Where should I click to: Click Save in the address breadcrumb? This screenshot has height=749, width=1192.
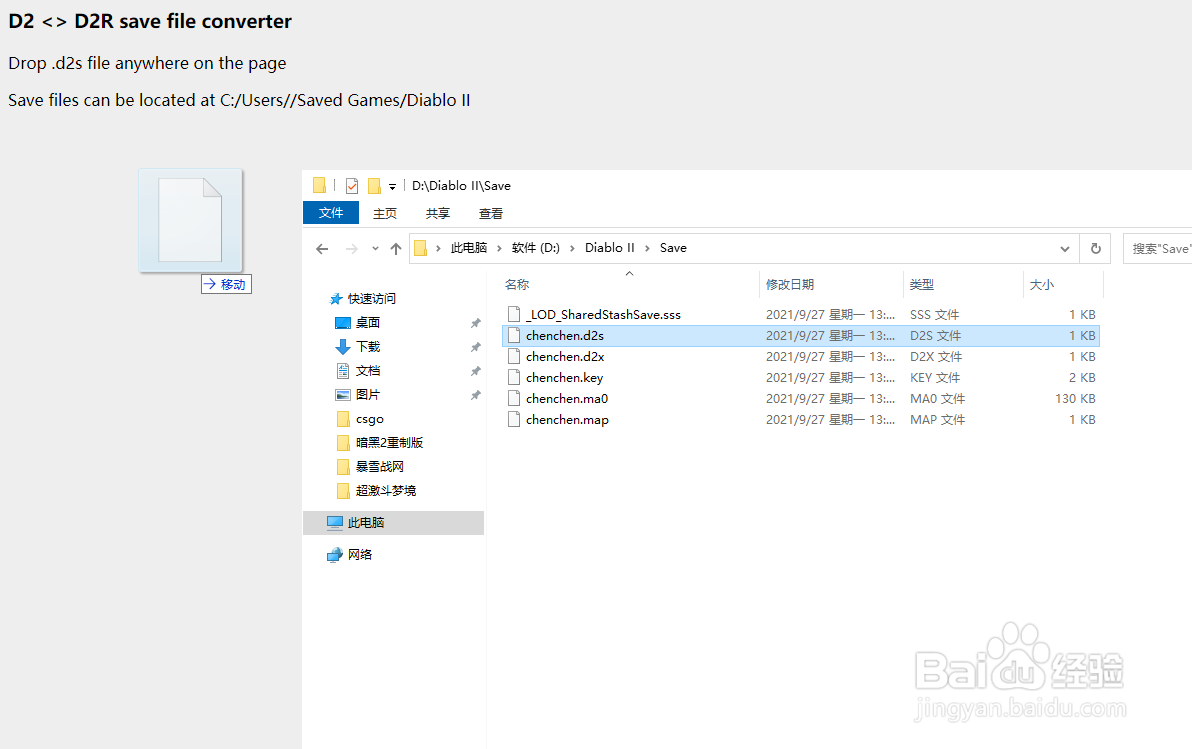click(x=673, y=248)
